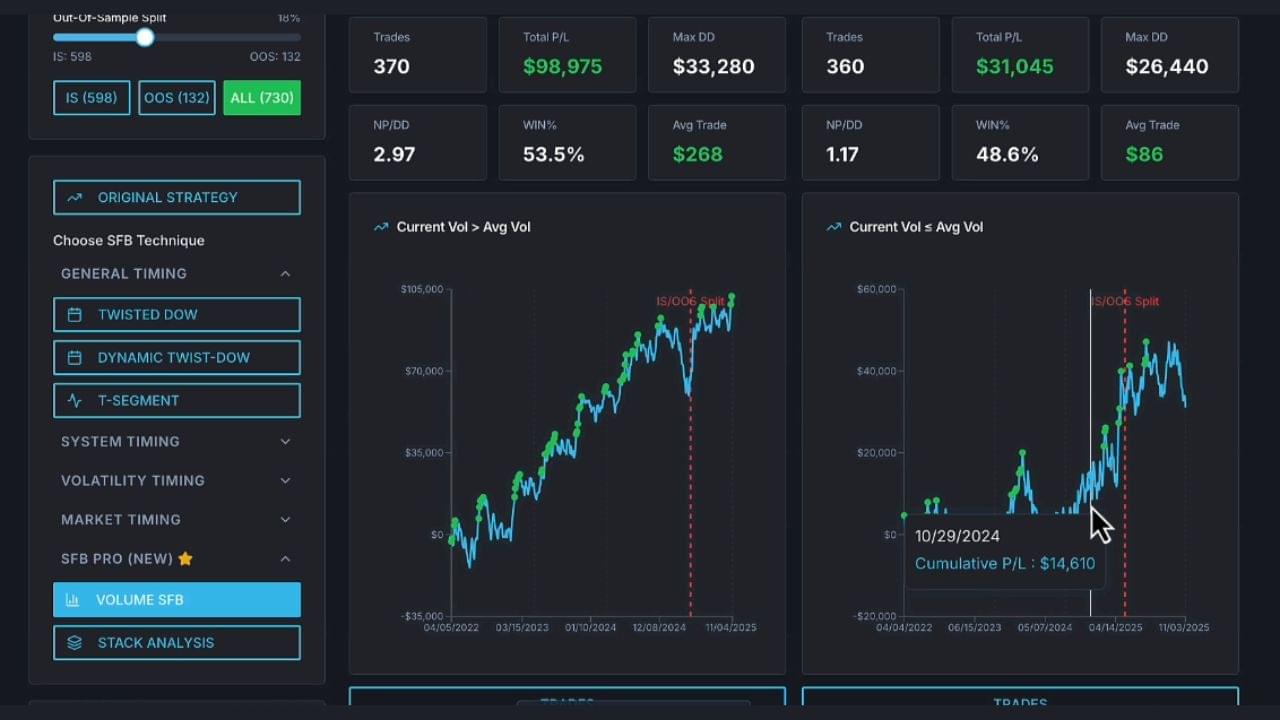Select the OOS (132) sample filter
1280x720 pixels.
click(177, 98)
